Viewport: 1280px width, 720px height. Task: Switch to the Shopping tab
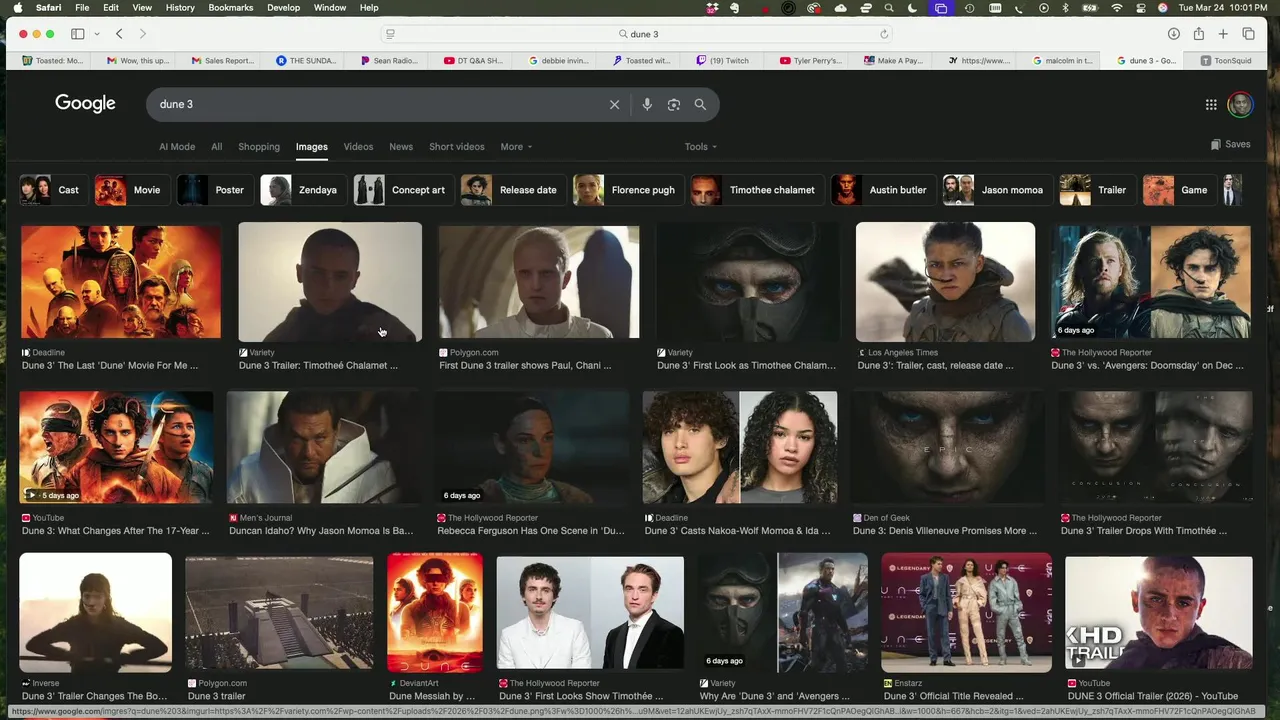coord(259,147)
